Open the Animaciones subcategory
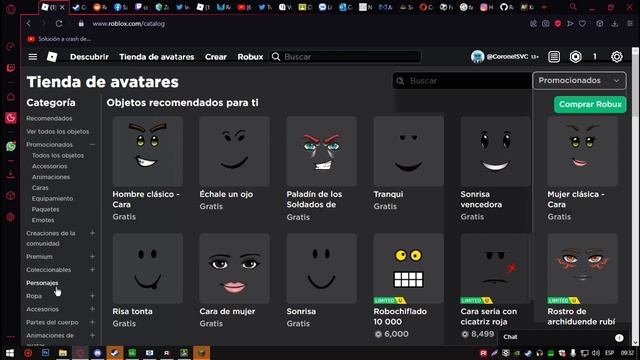This screenshot has height=360, width=640. pyautogui.click(x=51, y=177)
